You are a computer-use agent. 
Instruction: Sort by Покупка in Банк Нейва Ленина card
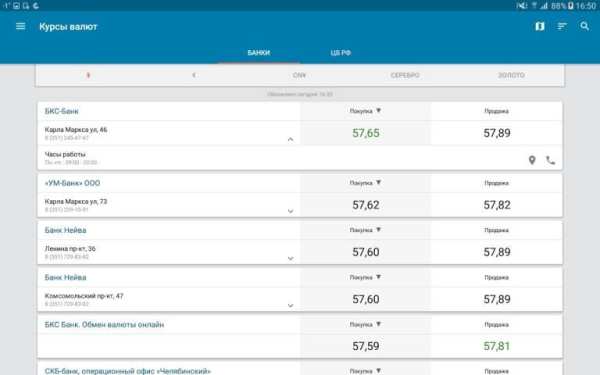(x=365, y=230)
